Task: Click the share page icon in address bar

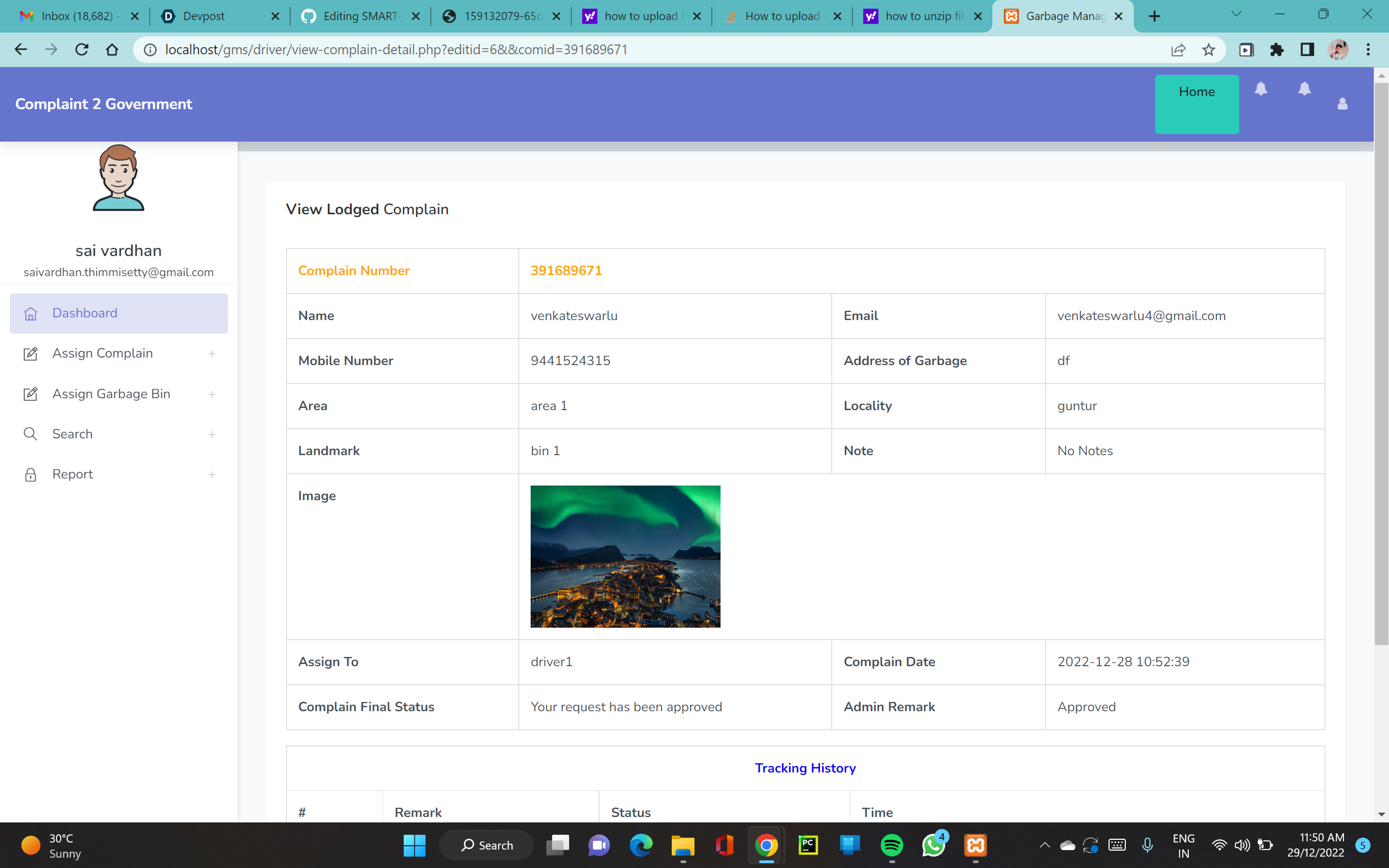Action: click(1178, 50)
